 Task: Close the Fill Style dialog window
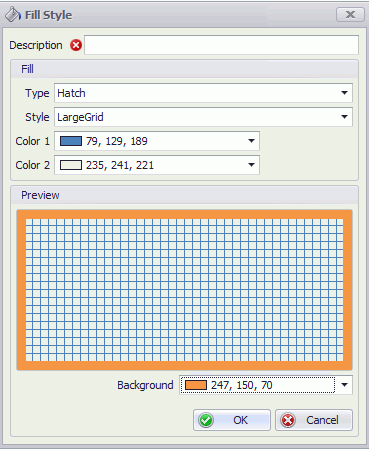350,15
